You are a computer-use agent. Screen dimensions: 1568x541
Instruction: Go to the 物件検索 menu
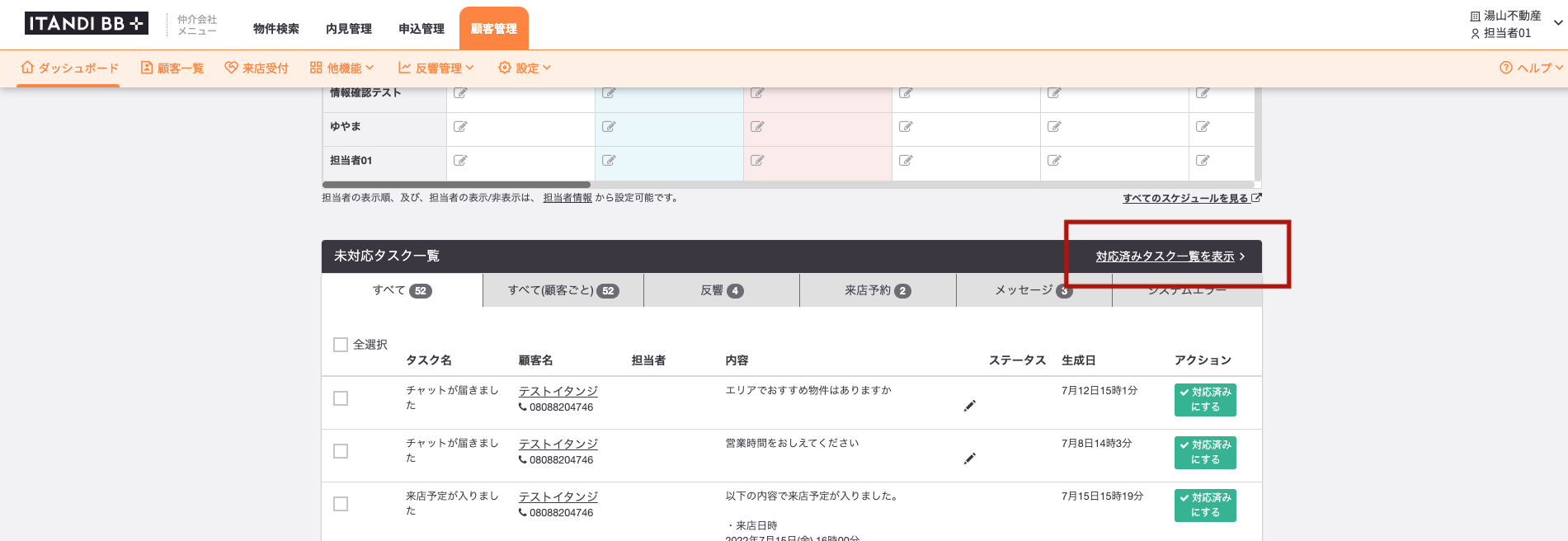tap(276, 29)
